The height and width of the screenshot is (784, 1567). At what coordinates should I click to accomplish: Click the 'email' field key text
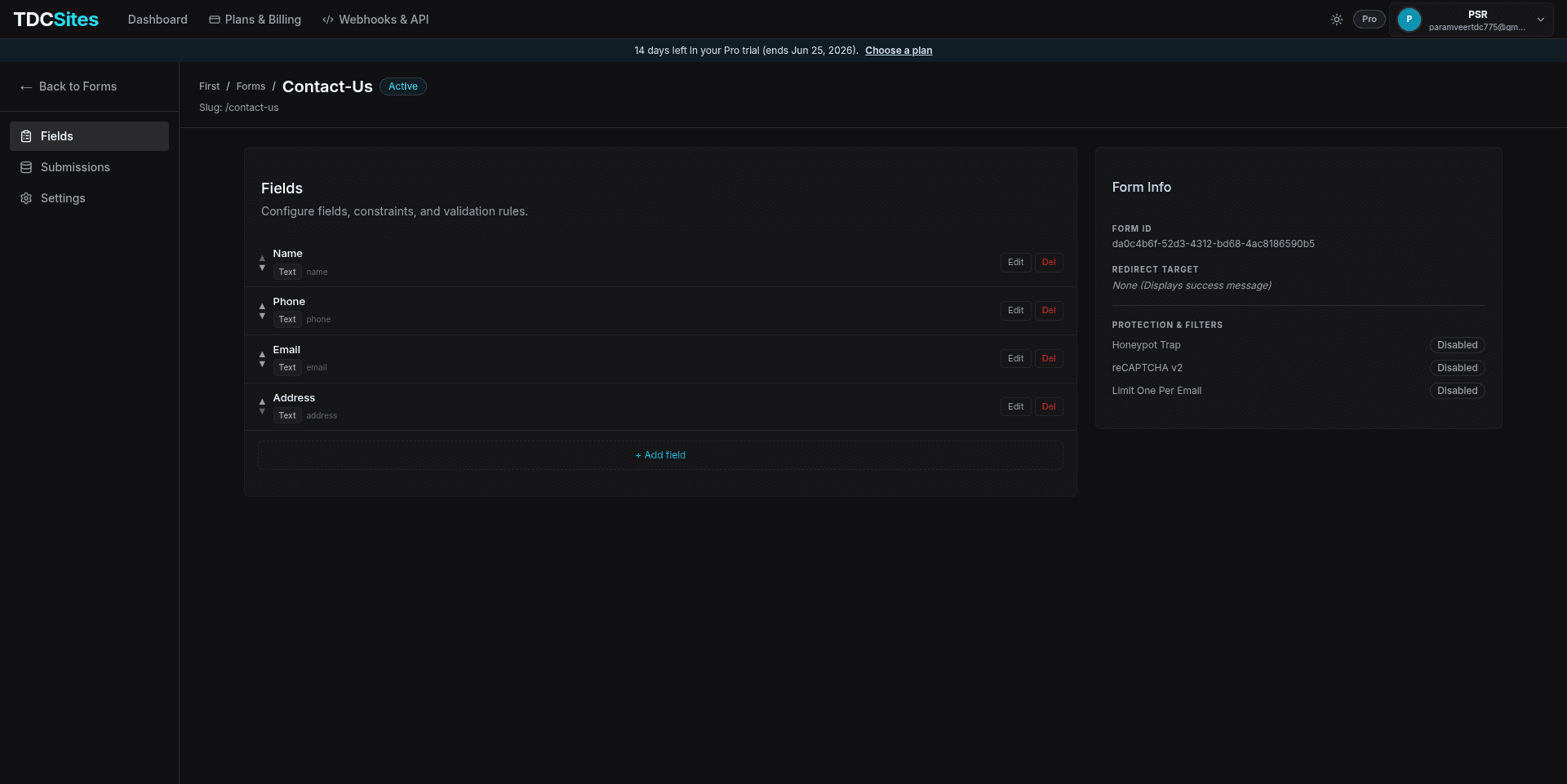pos(317,368)
